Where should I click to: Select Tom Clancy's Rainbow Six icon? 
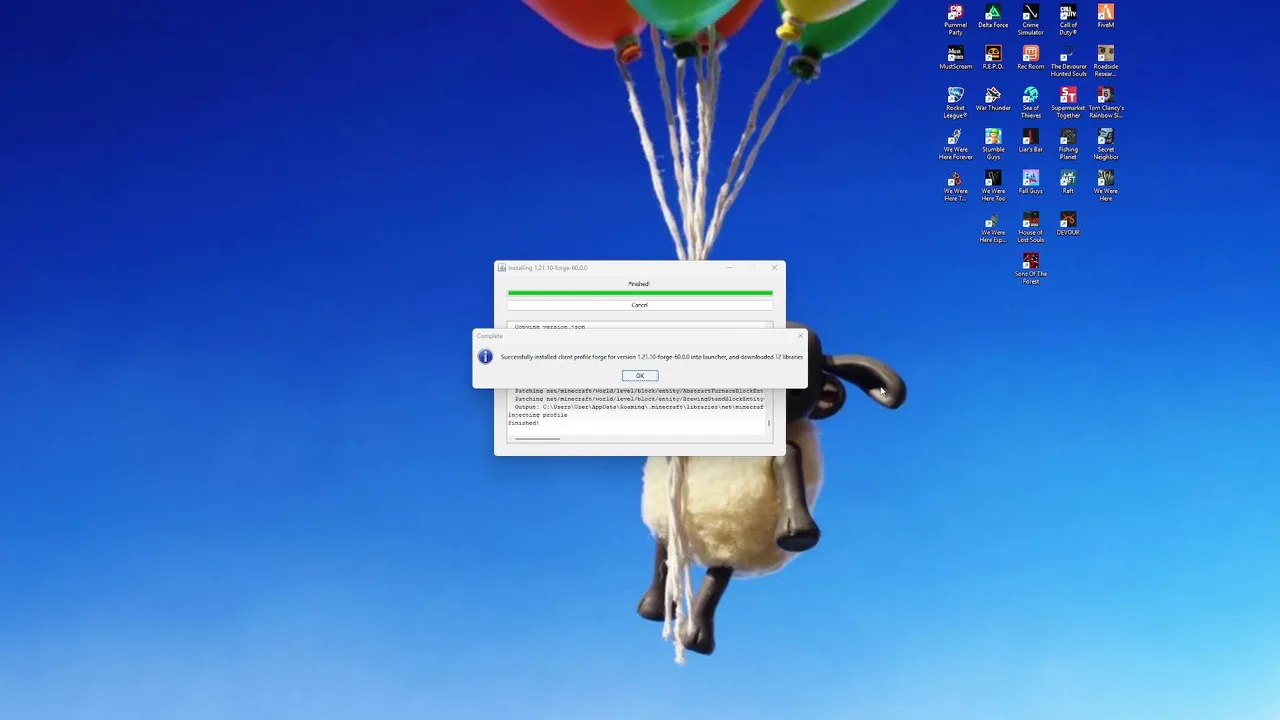point(1105,103)
